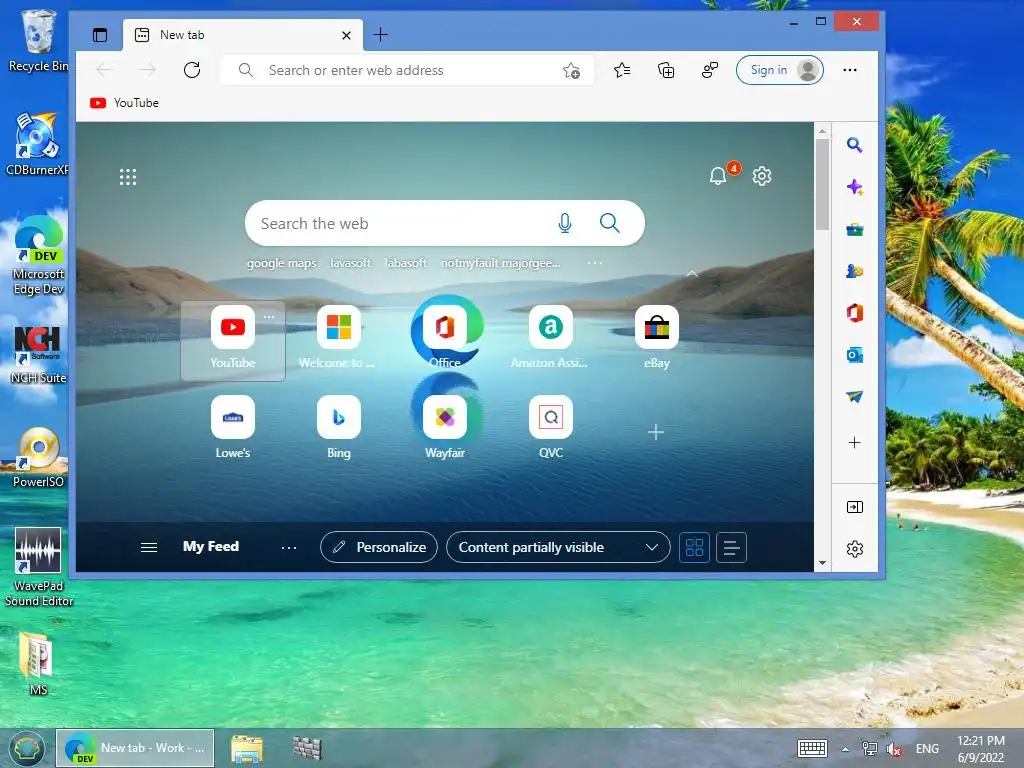Select the notmyfault majorgee suggestion
The image size is (1024, 768).
pyautogui.click(x=500, y=263)
